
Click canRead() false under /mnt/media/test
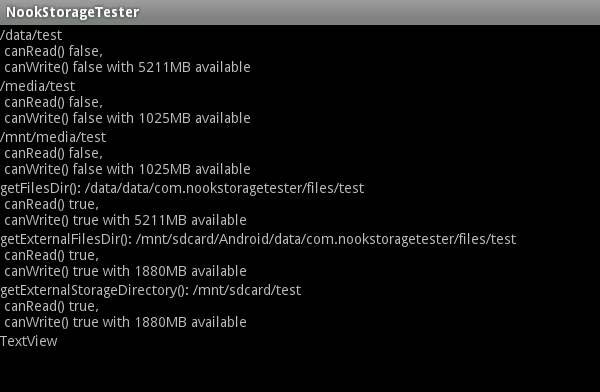click(x=53, y=153)
